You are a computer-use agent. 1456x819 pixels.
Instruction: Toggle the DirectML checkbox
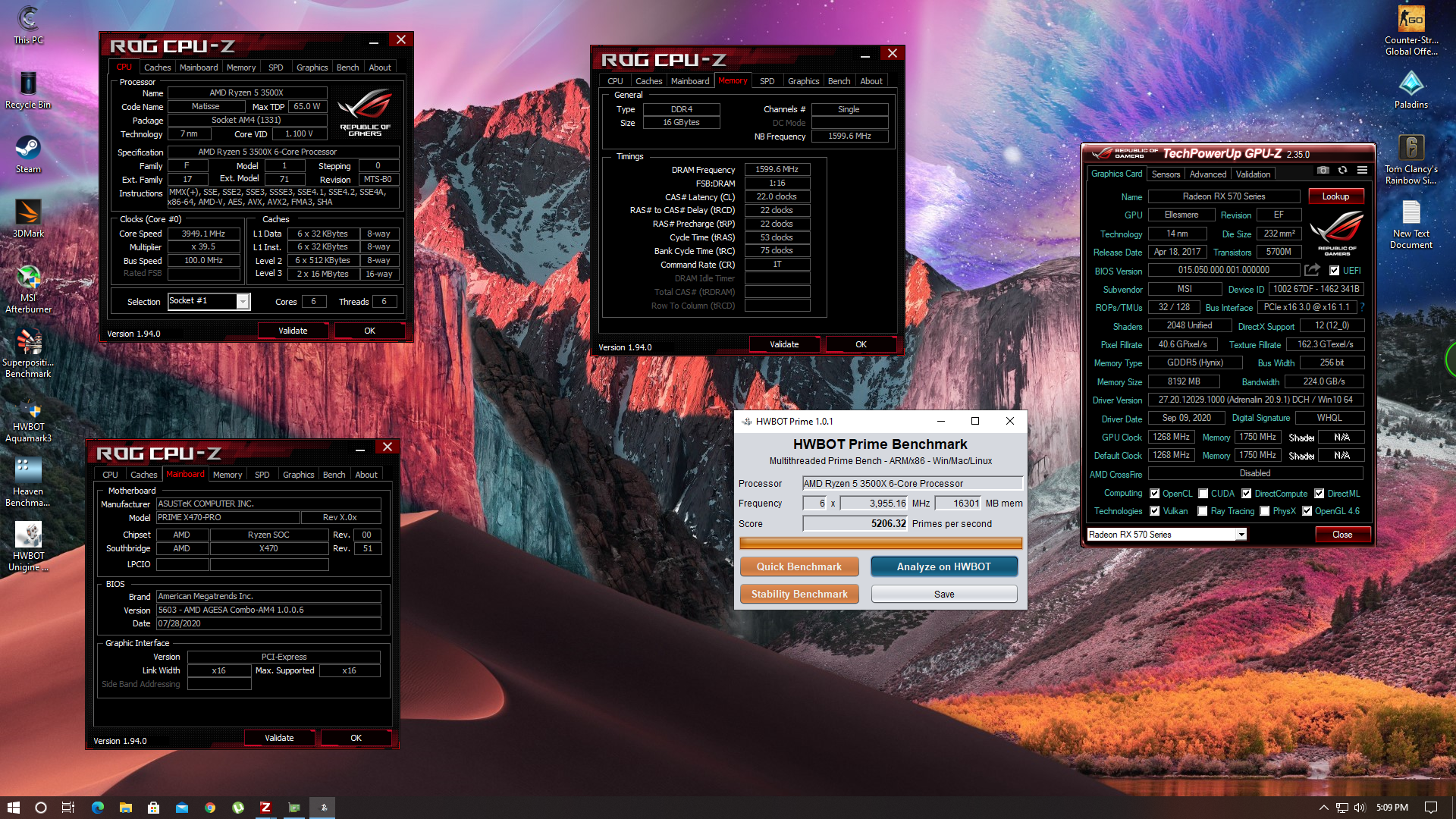click(x=1319, y=494)
